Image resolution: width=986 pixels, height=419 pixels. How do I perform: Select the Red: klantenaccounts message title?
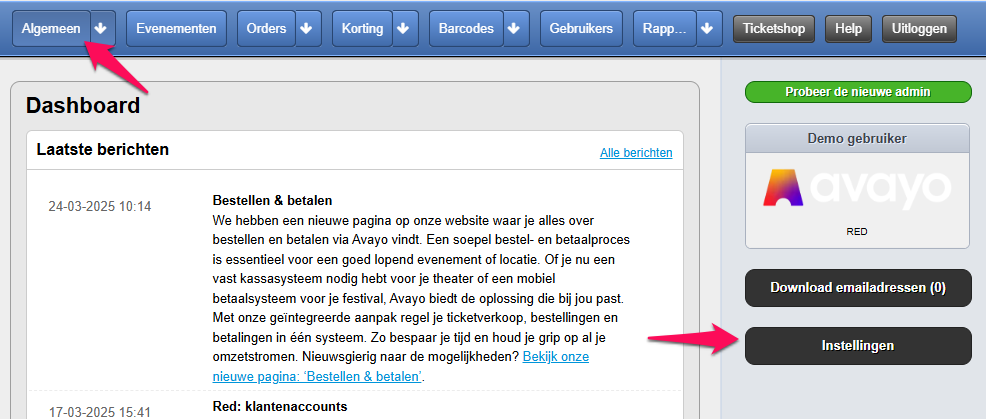[x=280, y=407]
